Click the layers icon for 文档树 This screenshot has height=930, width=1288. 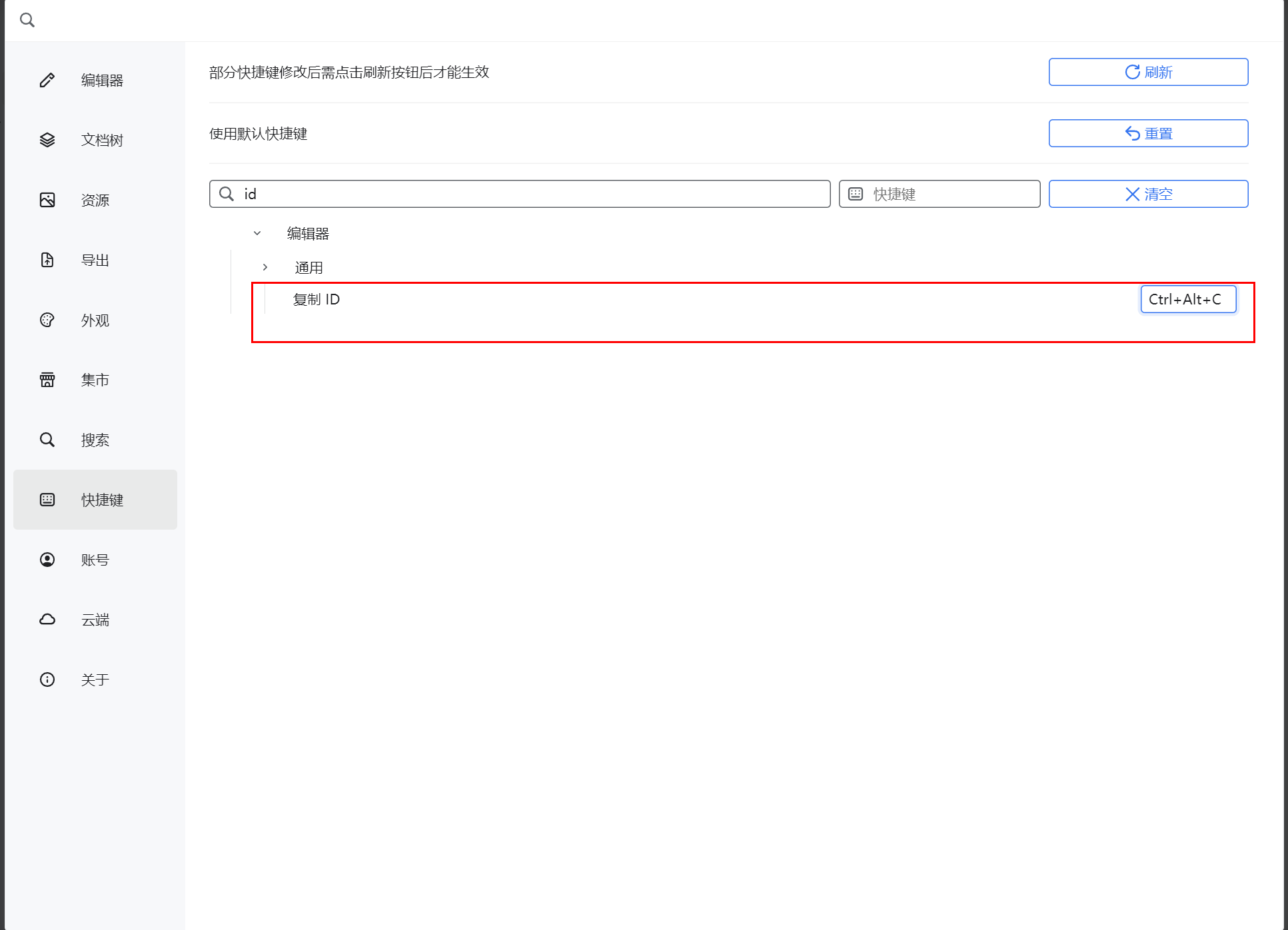click(x=47, y=140)
